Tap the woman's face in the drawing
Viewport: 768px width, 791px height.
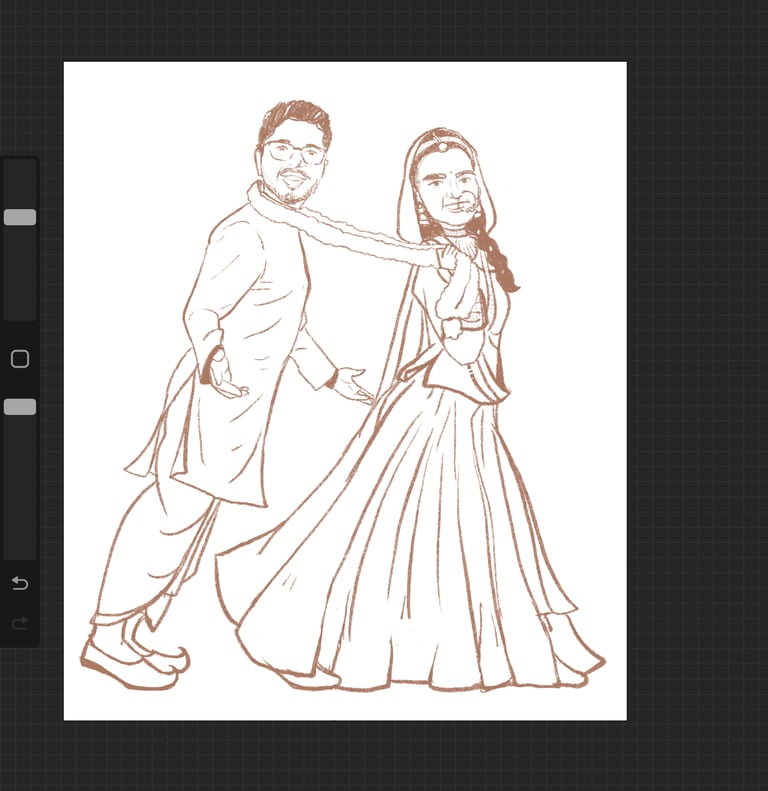pyautogui.click(x=447, y=190)
